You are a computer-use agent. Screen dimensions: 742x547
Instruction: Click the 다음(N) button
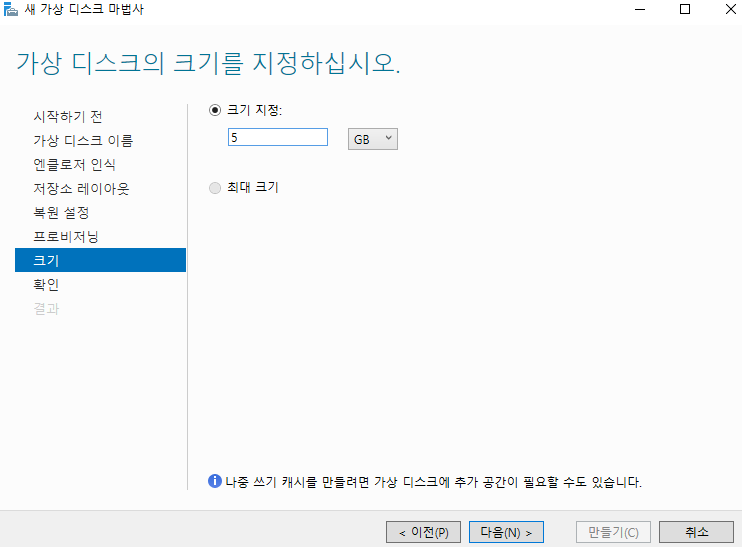point(506,532)
